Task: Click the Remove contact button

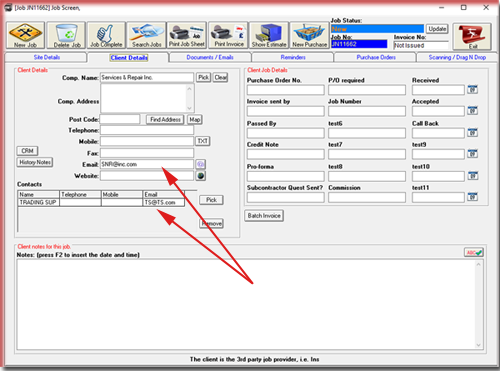Action: [x=211, y=223]
